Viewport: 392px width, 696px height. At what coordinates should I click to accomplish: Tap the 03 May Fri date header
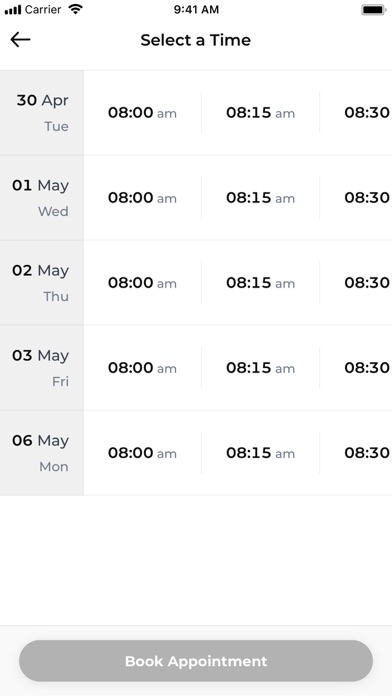pyautogui.click(x=42, y=368)
